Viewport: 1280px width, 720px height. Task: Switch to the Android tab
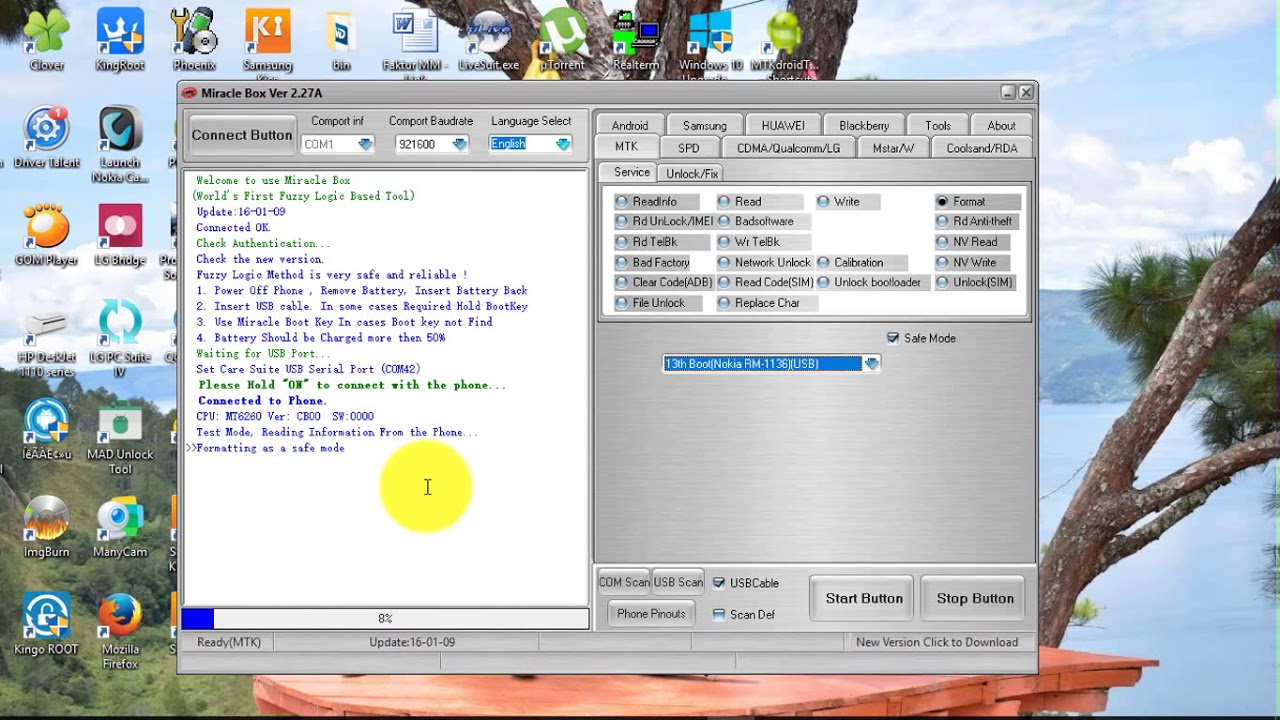(630, 125)
